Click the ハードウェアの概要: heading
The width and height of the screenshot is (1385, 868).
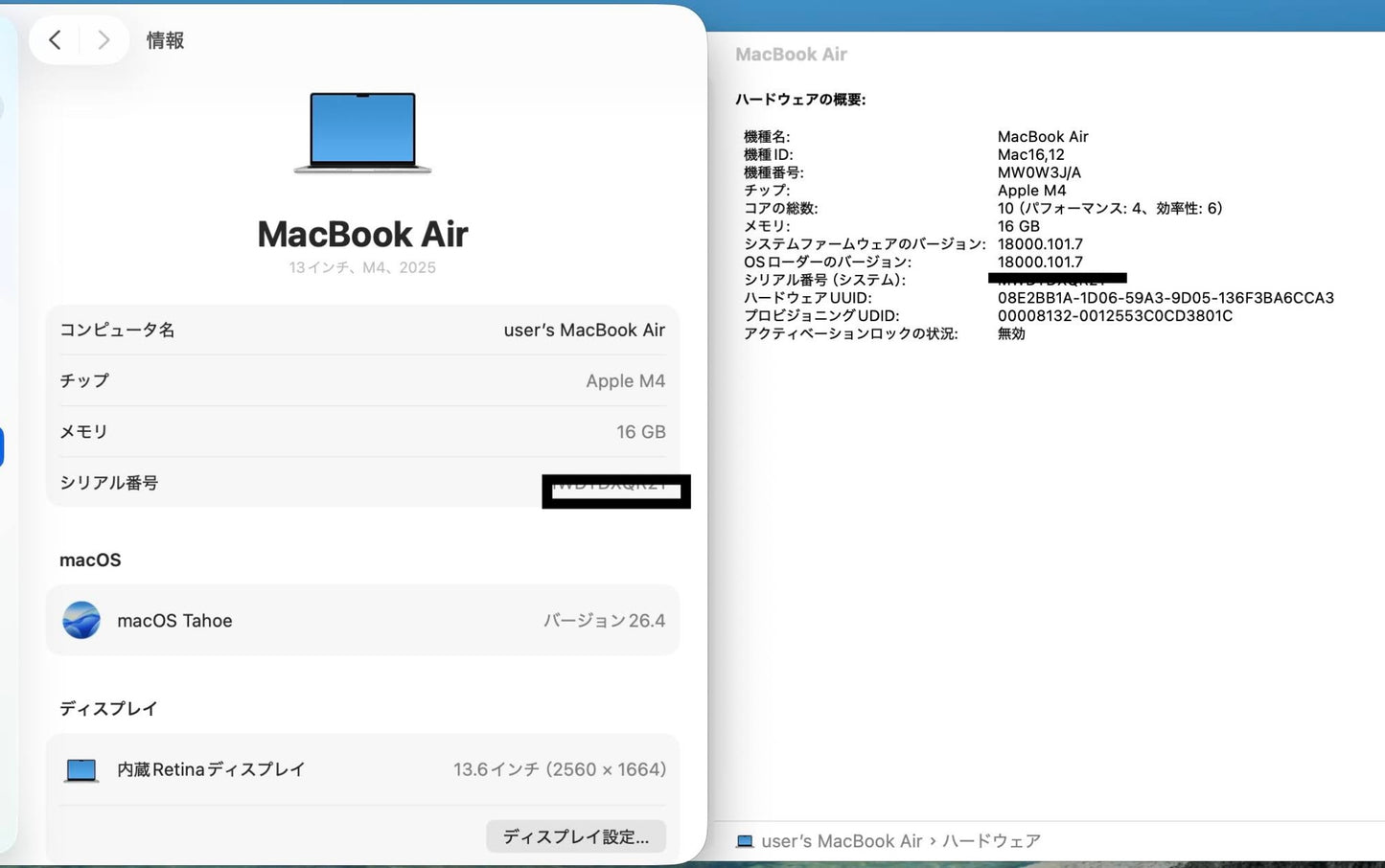[x=800, y=100]
